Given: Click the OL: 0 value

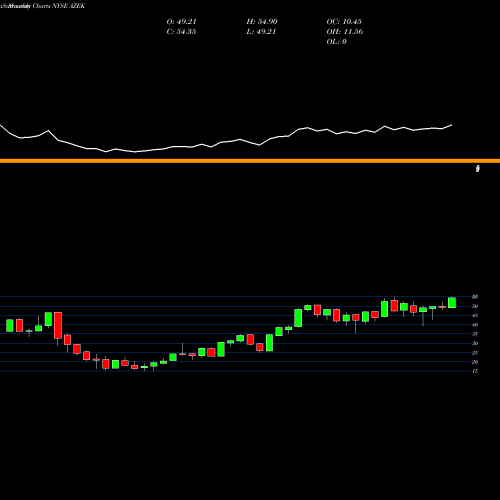Looking at the screenshot, I should pos(336,42).
